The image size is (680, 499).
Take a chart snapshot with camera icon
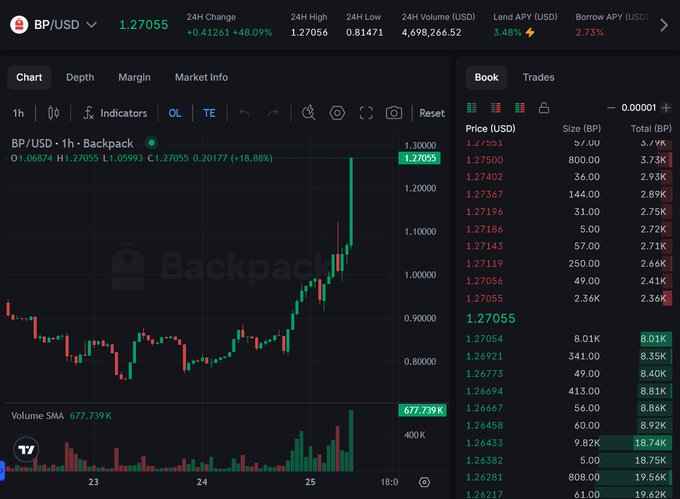click(x=394, y=113)
